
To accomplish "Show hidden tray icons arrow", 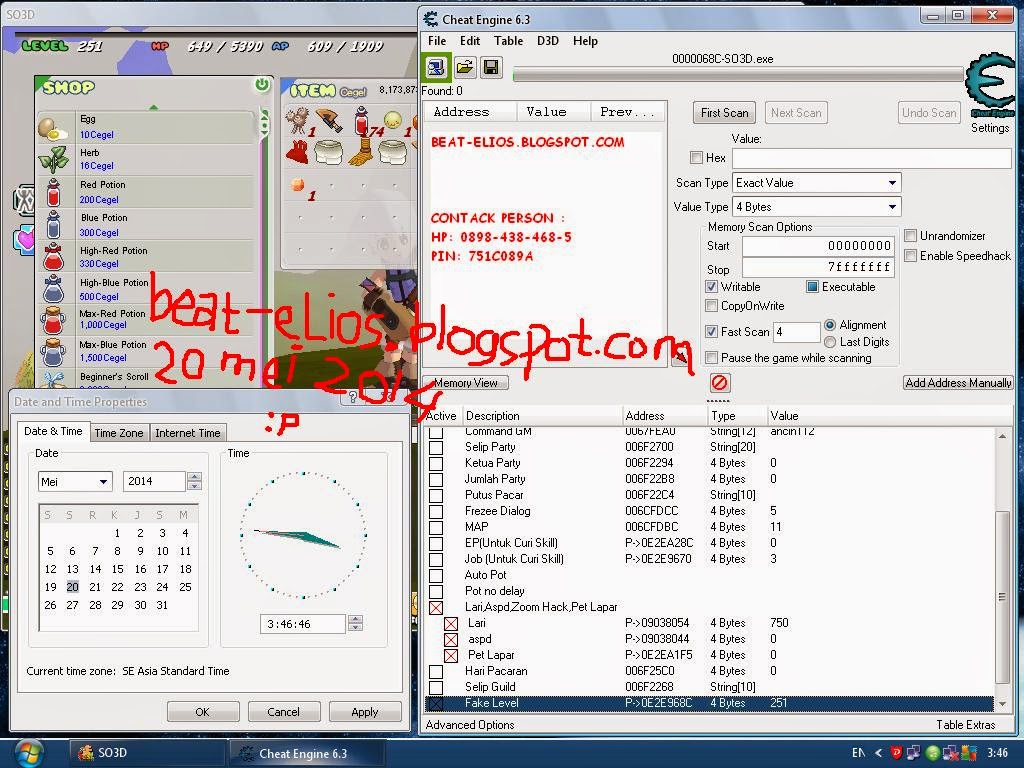I will (x=878, y=753).
